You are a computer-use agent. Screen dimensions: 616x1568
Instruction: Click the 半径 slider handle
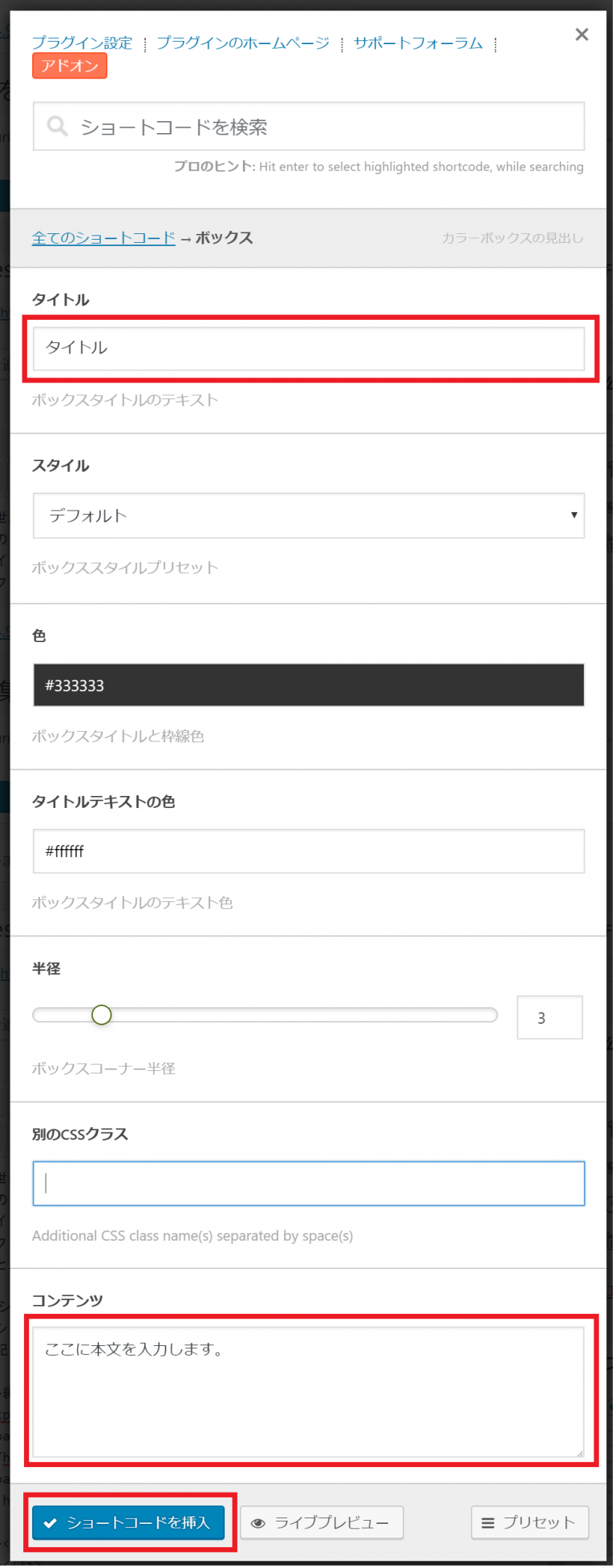click(101, 1014)
